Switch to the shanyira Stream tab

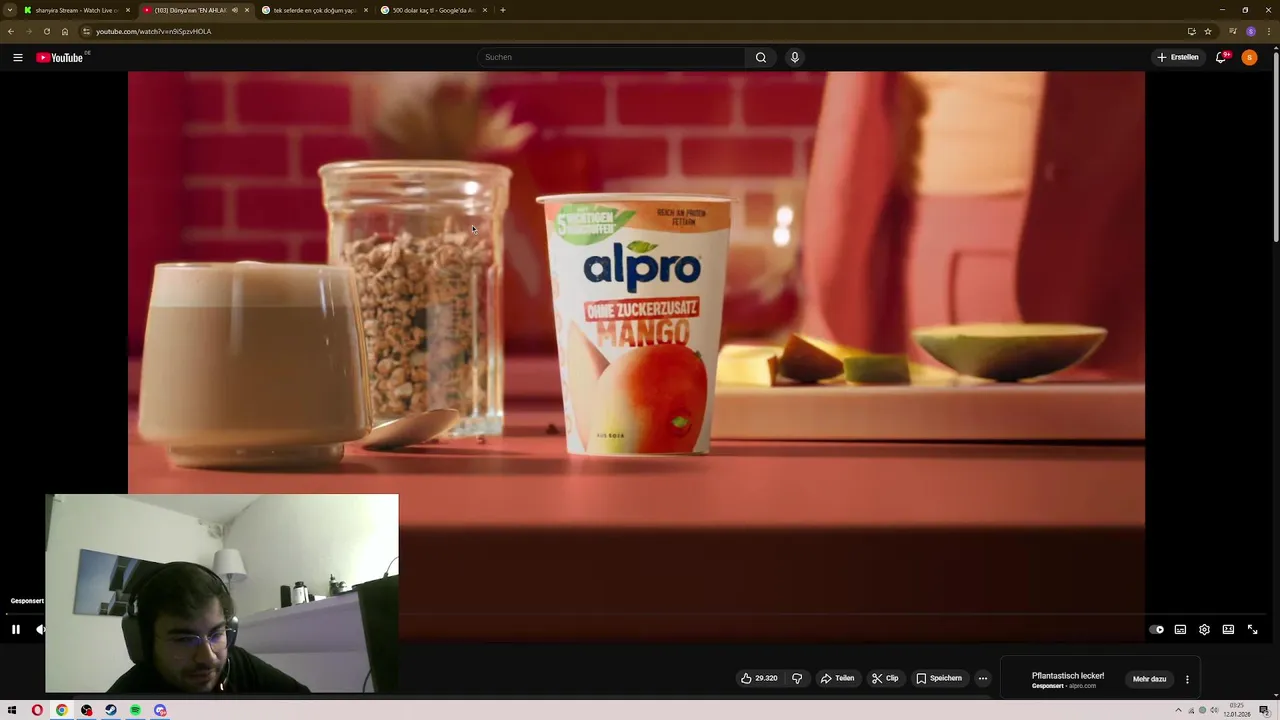(x=76, y=10)
